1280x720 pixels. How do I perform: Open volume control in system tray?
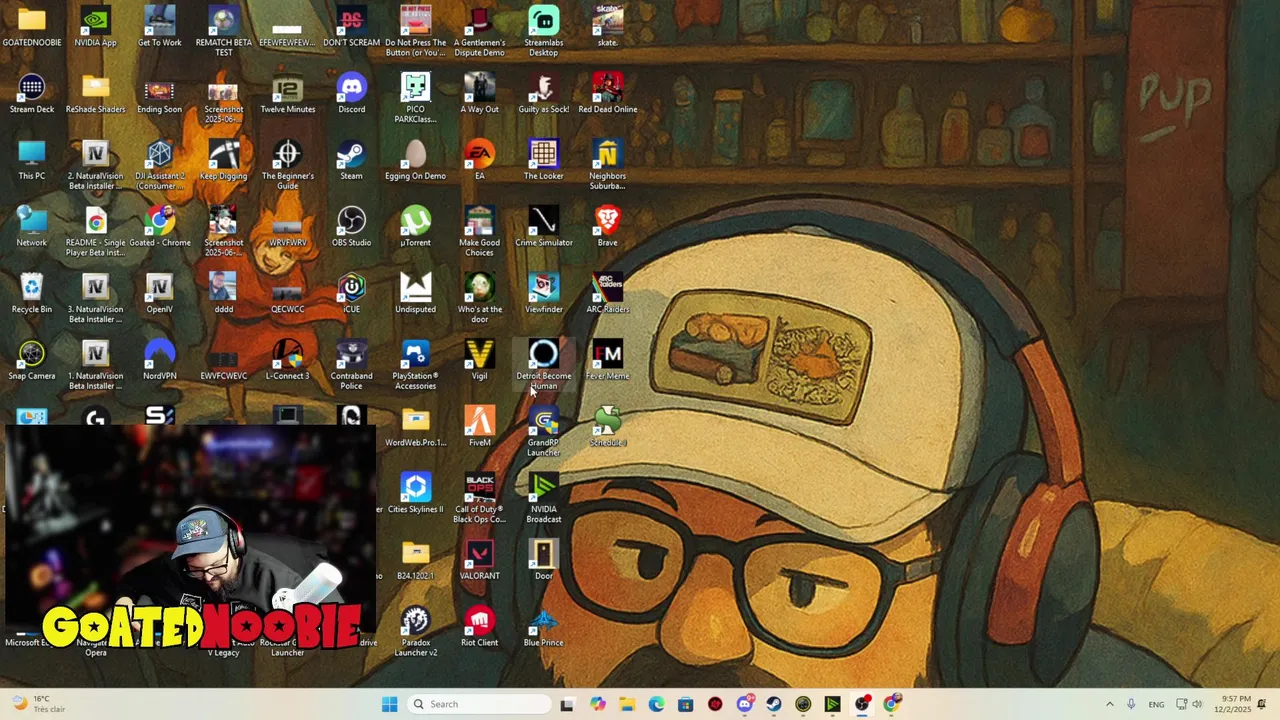1197,704
